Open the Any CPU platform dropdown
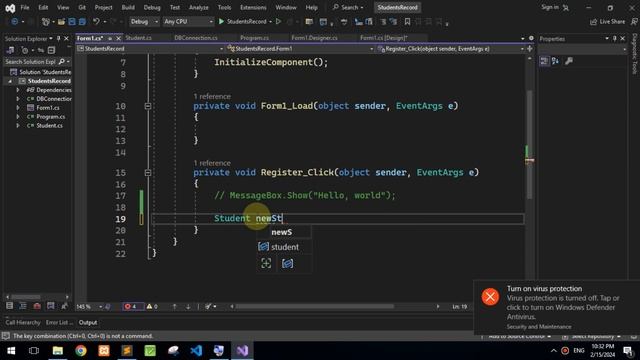The height and width of the screenshot is (360, 640). 188,21
